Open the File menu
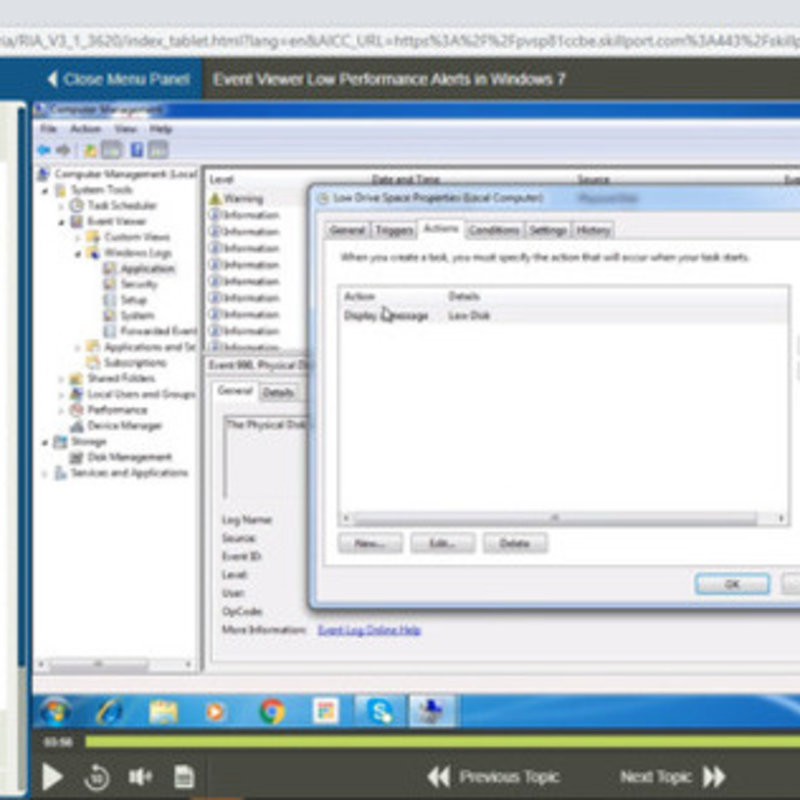The height and width of the screenshot is (800, 800). click(x=48, y=129)
